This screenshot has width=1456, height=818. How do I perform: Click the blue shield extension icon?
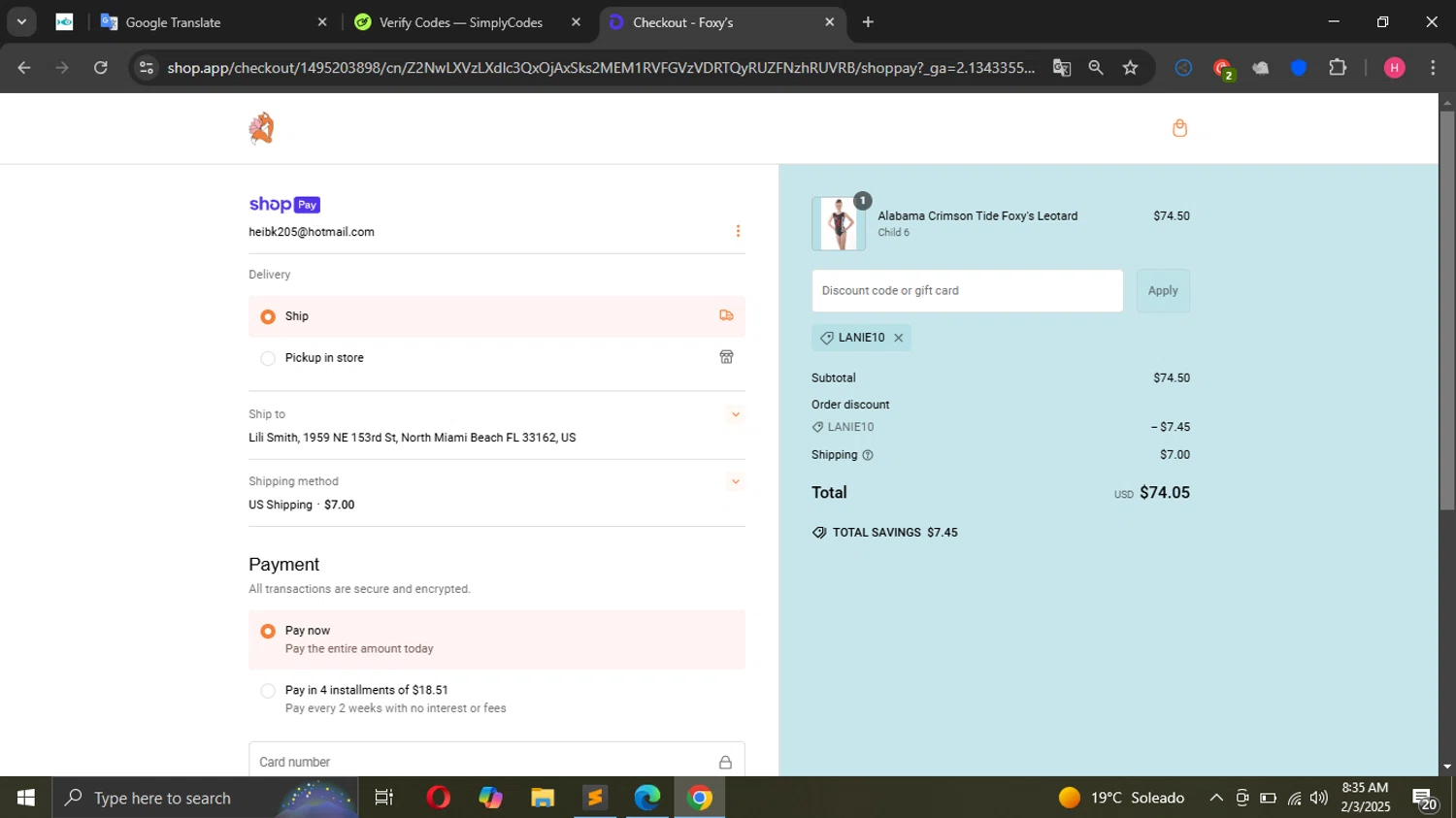(1299, 68)
